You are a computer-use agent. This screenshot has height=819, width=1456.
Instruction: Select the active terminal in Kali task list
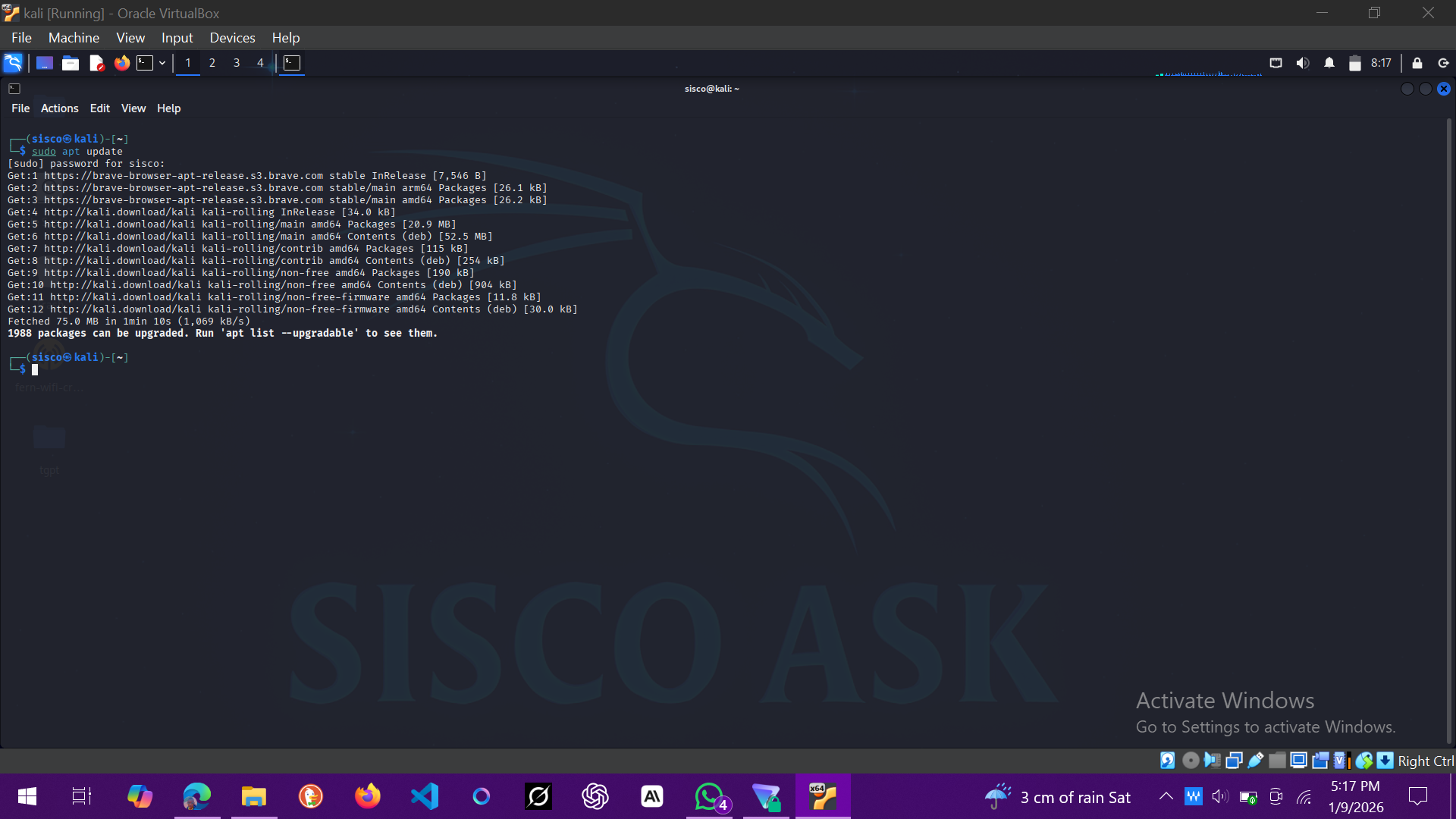(x=292, y=63)
